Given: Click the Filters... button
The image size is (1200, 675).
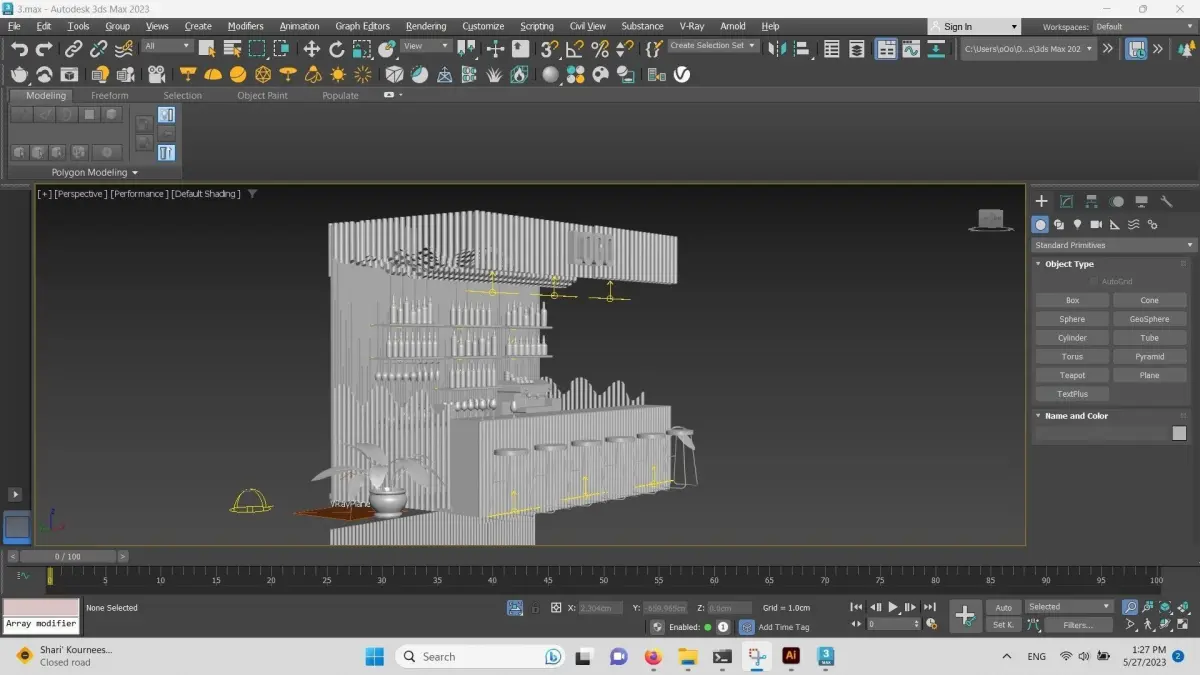Looking at the screenshot, I should 1078,625.
